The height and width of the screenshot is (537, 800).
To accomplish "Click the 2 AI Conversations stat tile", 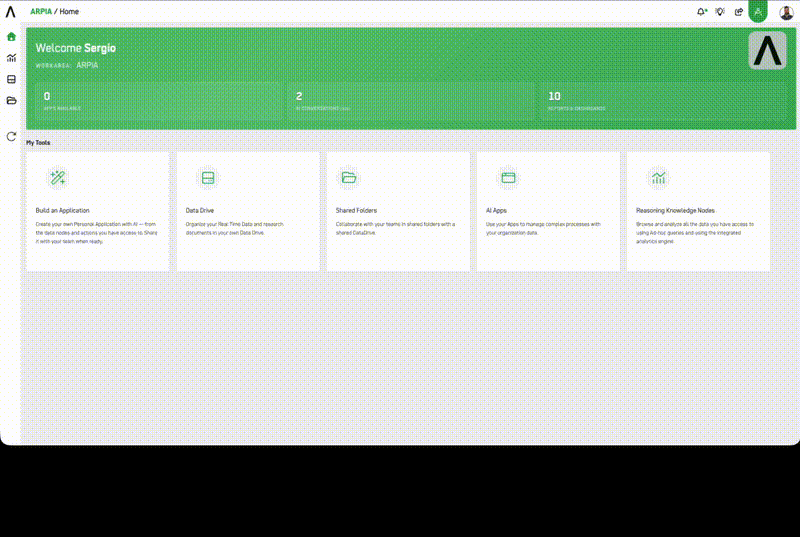I will [411, 101].
